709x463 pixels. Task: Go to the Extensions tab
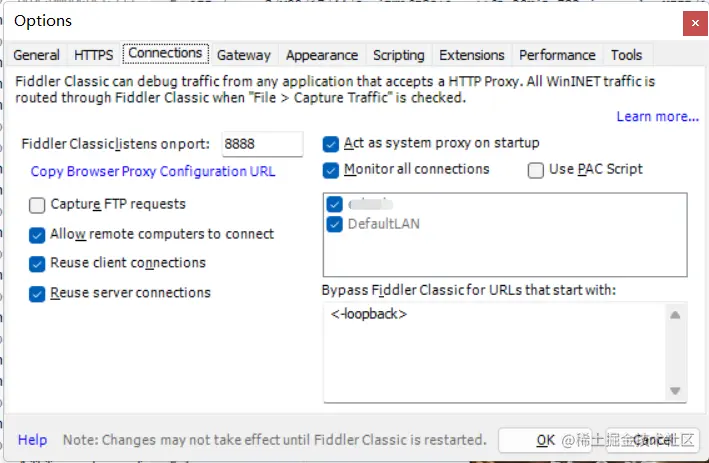pyautogui.click(x=472, y=55)
